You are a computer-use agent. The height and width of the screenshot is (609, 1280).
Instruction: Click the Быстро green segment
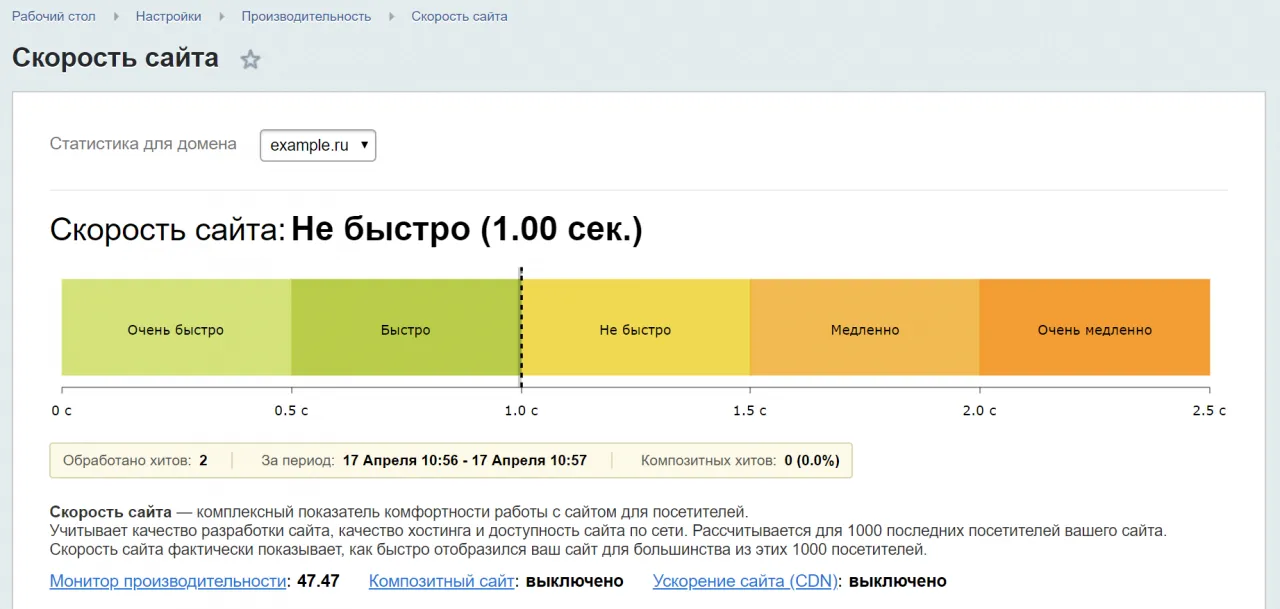[405, 329]
